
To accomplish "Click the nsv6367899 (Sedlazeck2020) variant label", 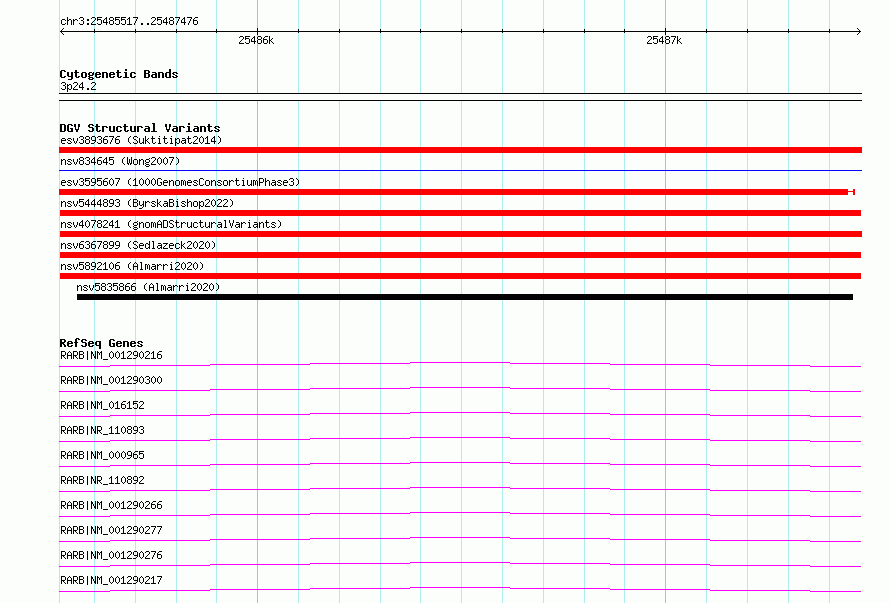I will coord(138,245).
